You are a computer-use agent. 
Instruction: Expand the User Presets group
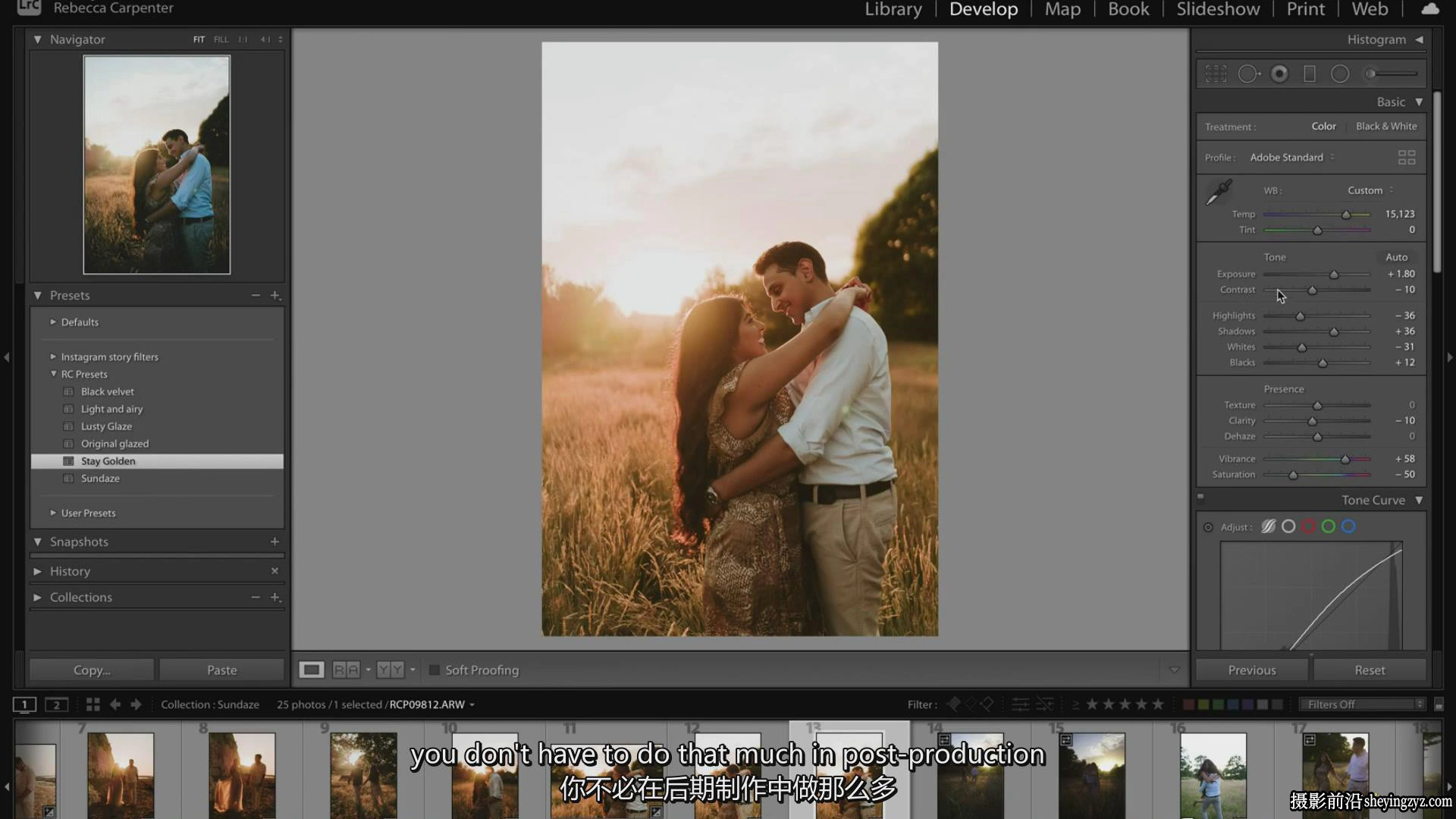pos(53,513)
